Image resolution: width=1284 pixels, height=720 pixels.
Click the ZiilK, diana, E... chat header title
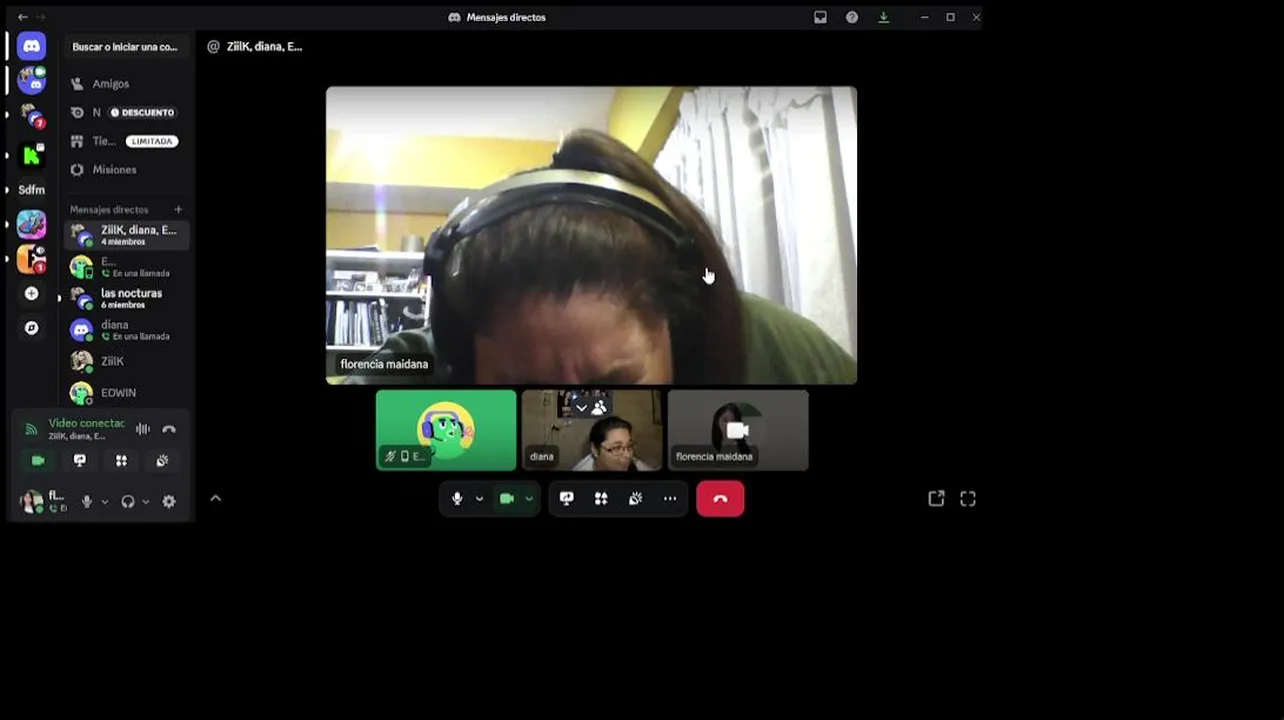point(264,46)
